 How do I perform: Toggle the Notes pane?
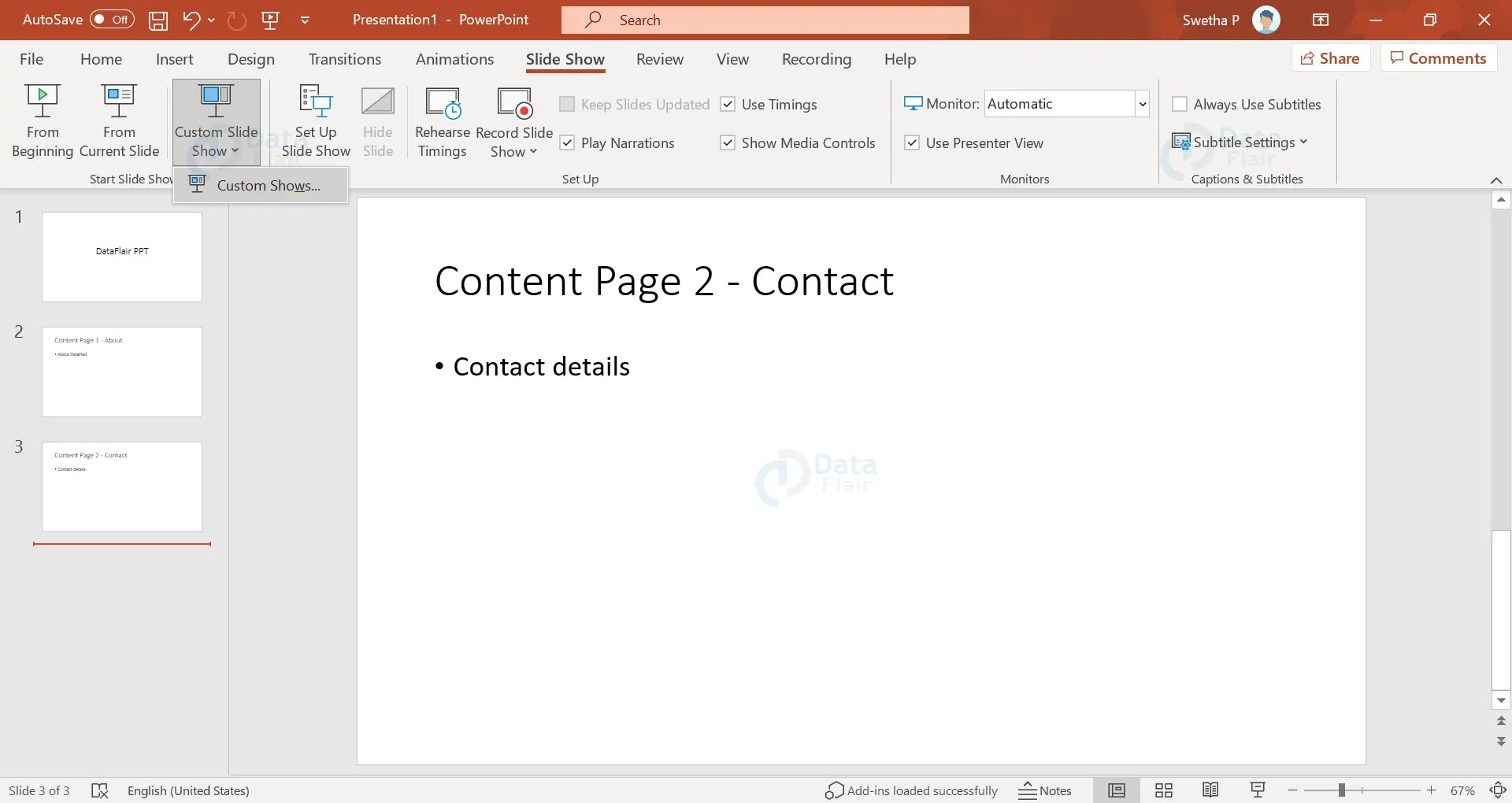point(1045,790)
